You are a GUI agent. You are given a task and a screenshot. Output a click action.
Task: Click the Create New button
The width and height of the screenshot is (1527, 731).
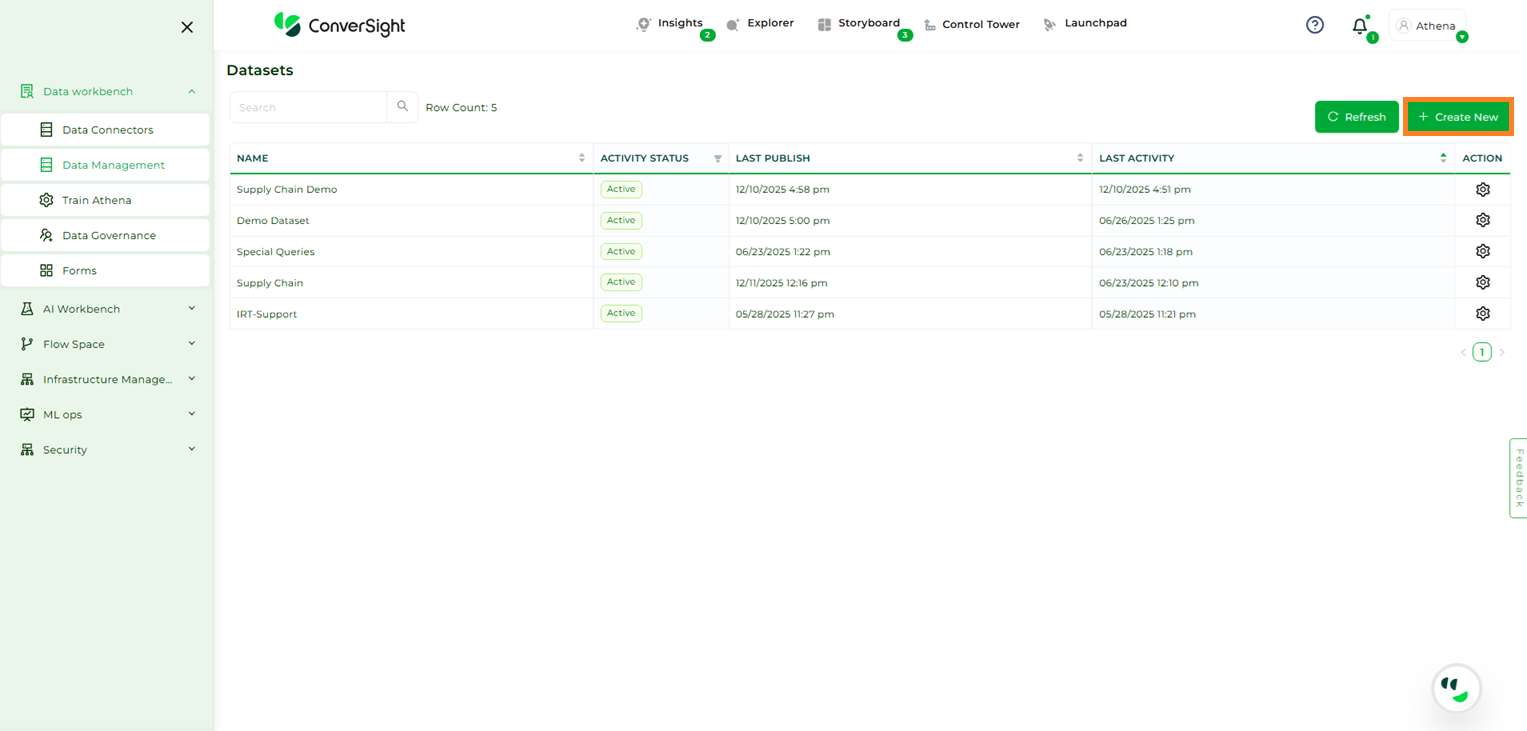[1458, 117]
